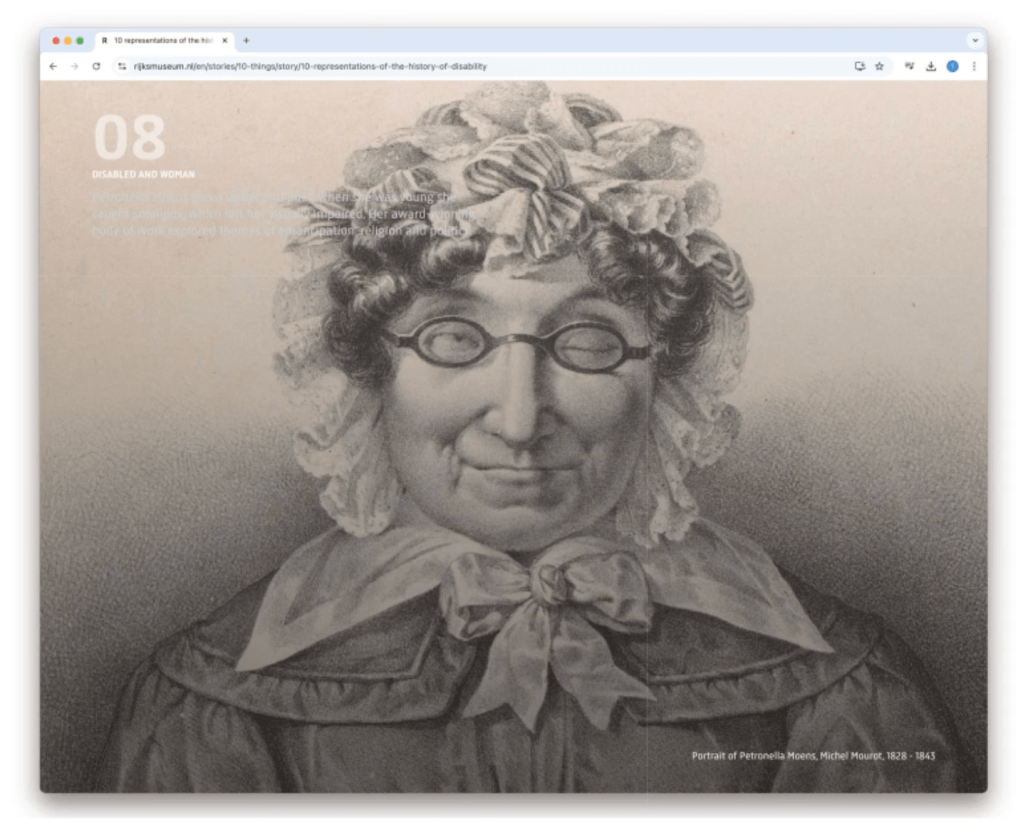
Task: Click the portrait's round eyeglasses
Action: (519, 345)
